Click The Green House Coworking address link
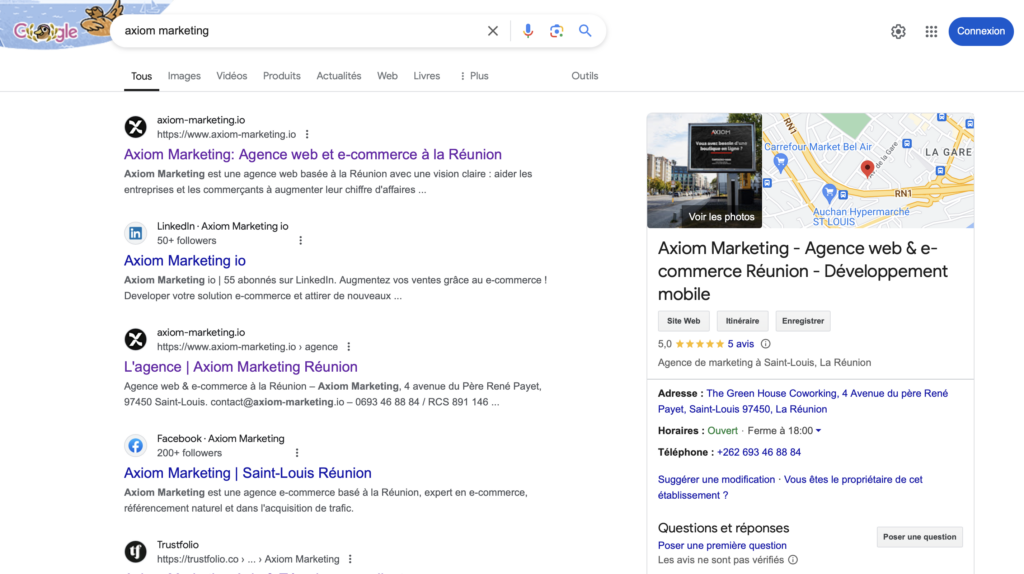The width and height of the screenshot is (1024, 574). [x=803, y=401]
